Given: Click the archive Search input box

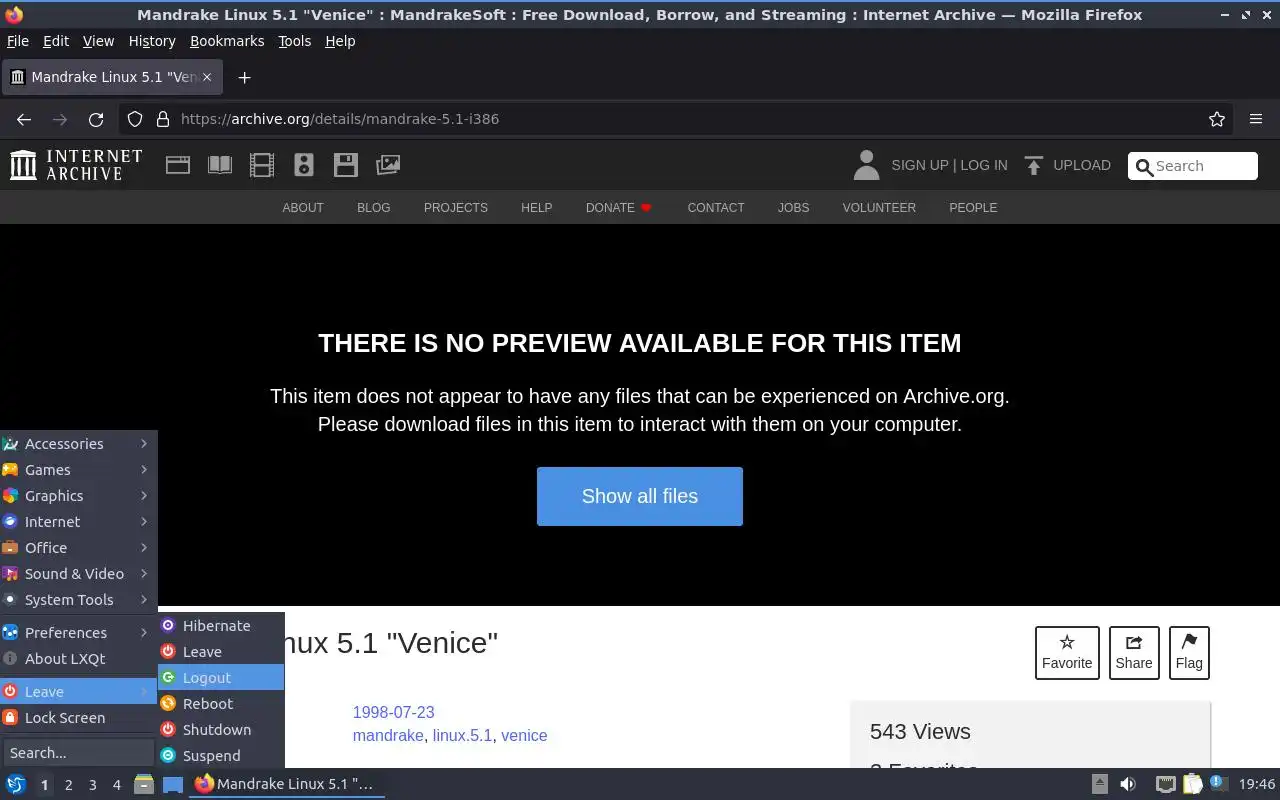Looking at the screenshot, I should [1193, 166].
